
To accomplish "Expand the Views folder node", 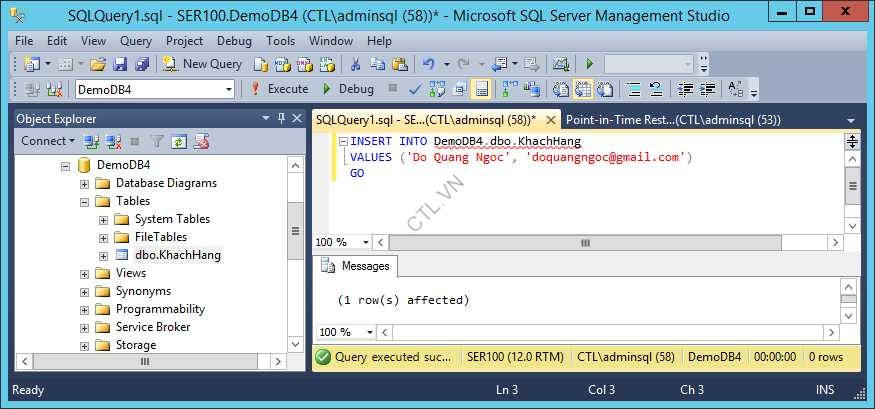I will click(x=85, y=273).
